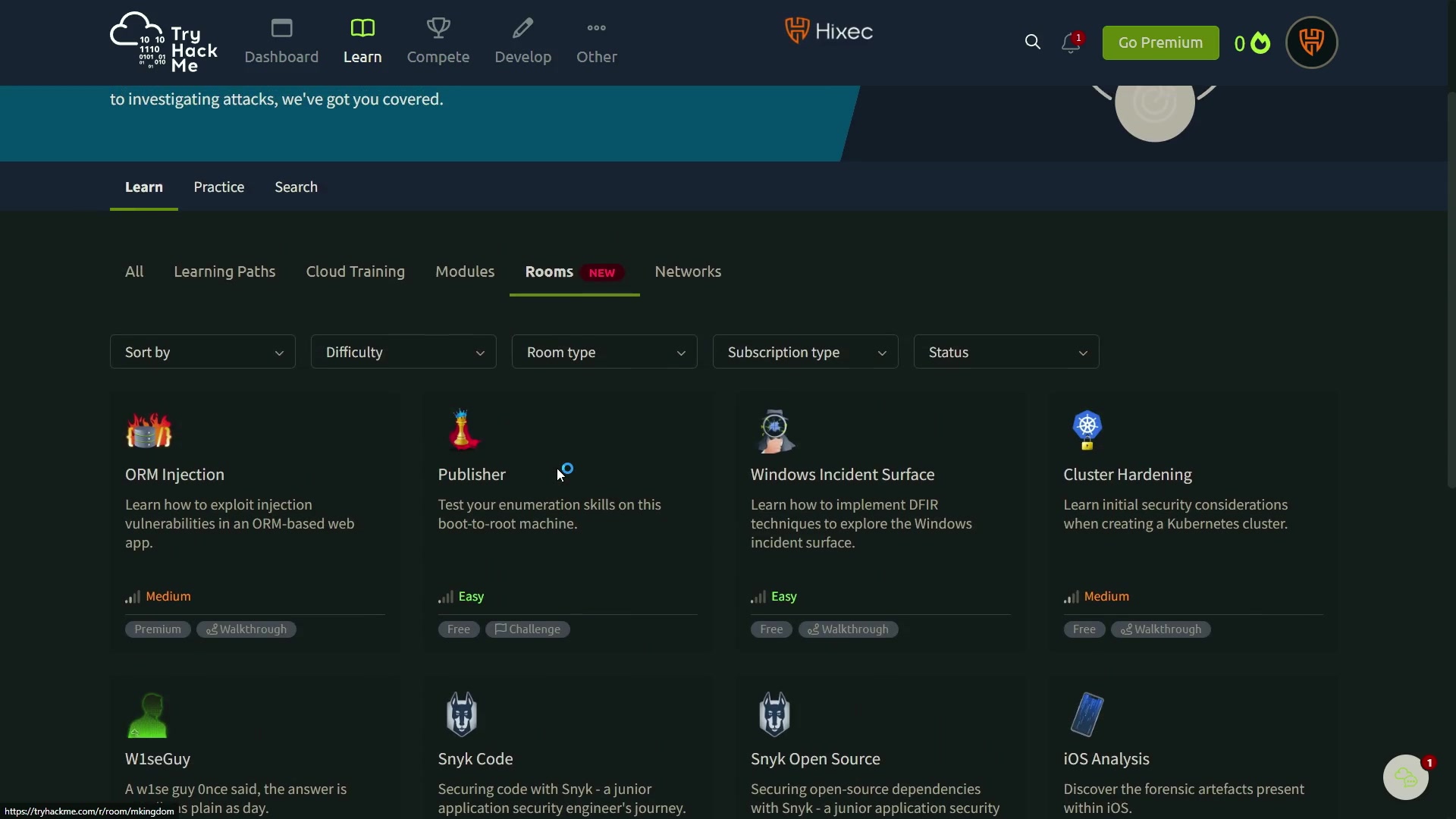Open the Windows Incident Surface room title
Image resolution: width=1456 pixels, height=819 pixels.
tap(842, 475)
